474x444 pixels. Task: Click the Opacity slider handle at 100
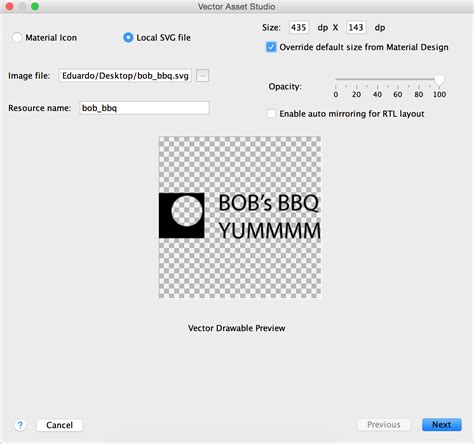[x=439, y=80]
